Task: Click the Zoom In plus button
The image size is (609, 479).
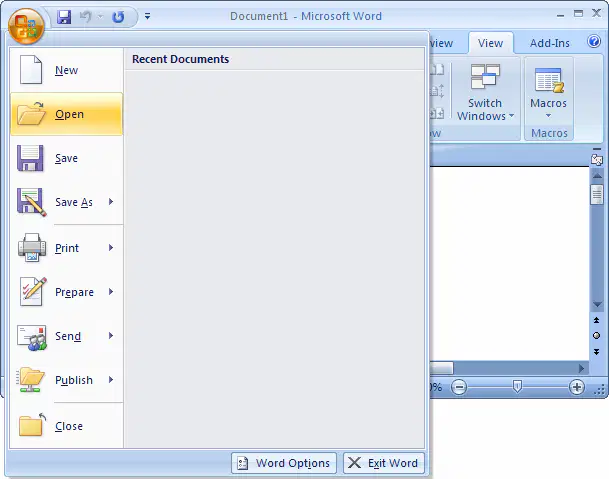Action: (577, 387)
